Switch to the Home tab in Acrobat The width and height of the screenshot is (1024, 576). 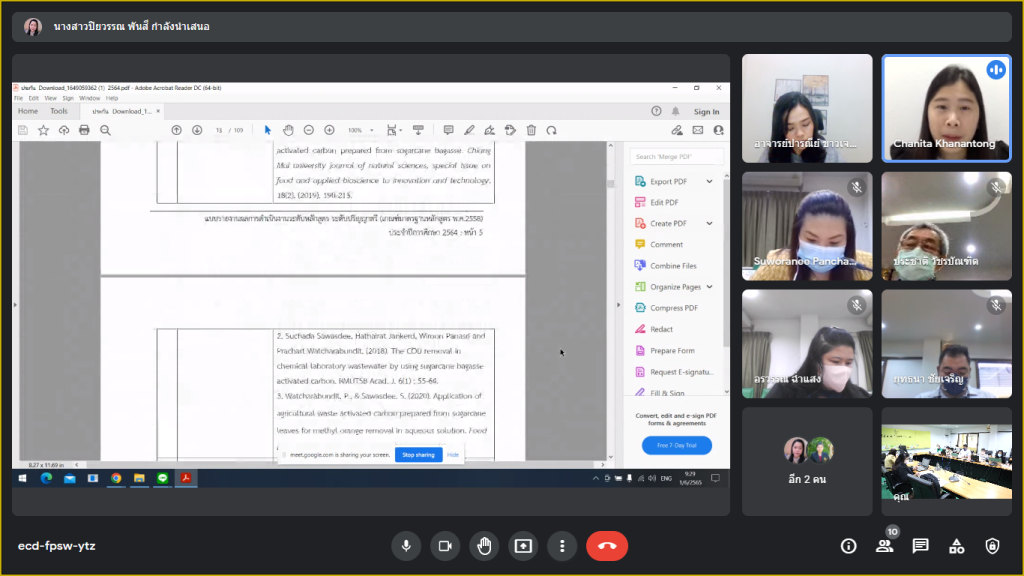coord(28,112)
